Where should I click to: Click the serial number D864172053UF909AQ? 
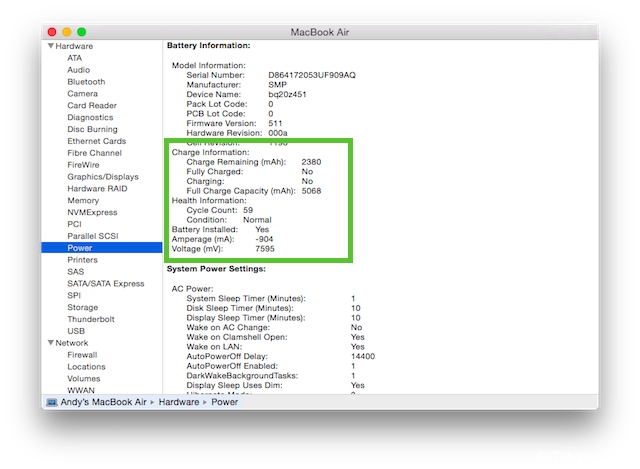(312, 75)
